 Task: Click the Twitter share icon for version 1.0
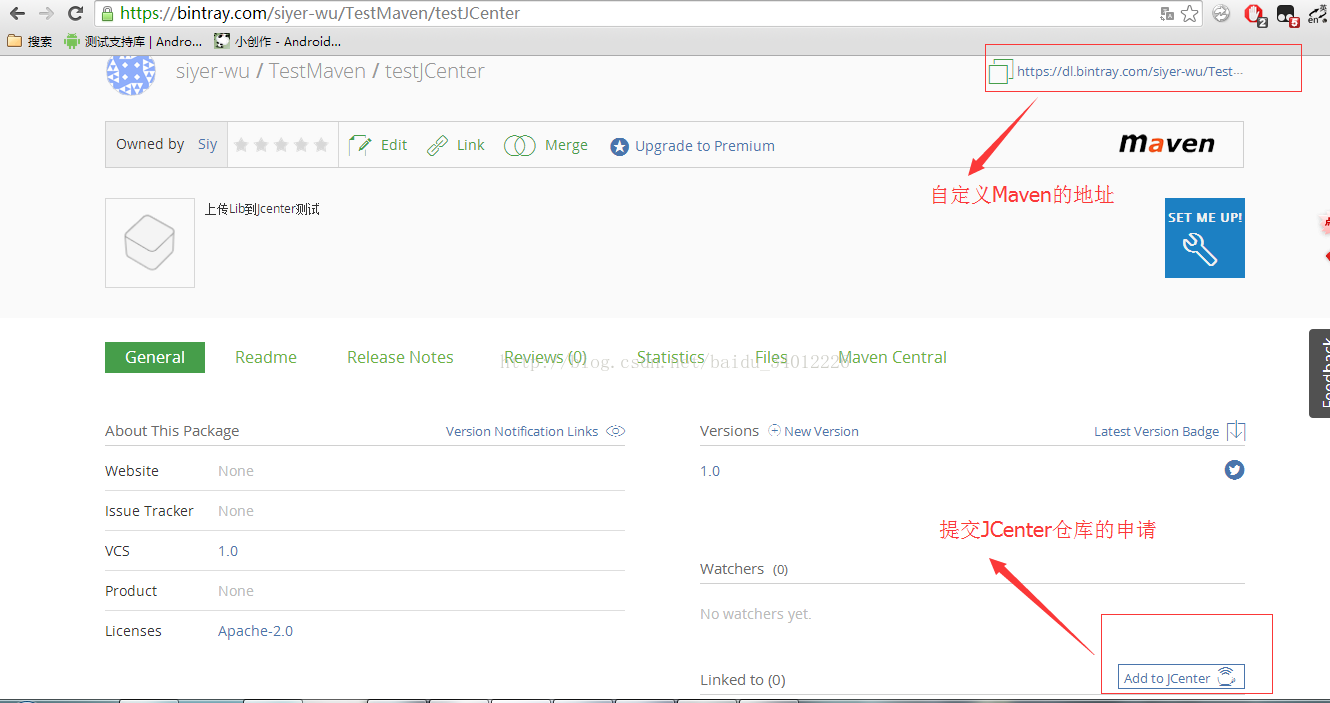1235,469
